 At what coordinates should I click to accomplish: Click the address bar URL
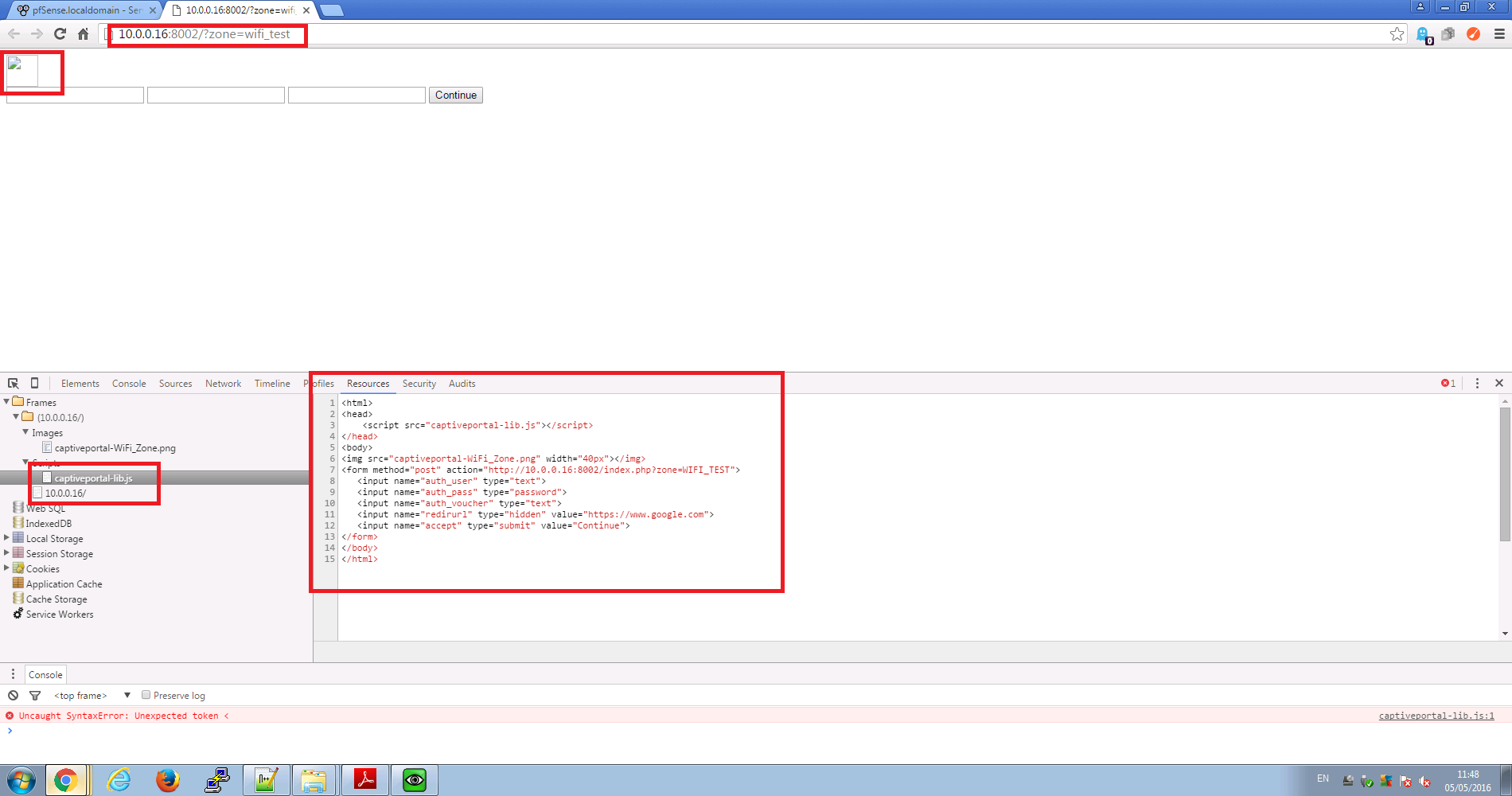coord(205,34)
